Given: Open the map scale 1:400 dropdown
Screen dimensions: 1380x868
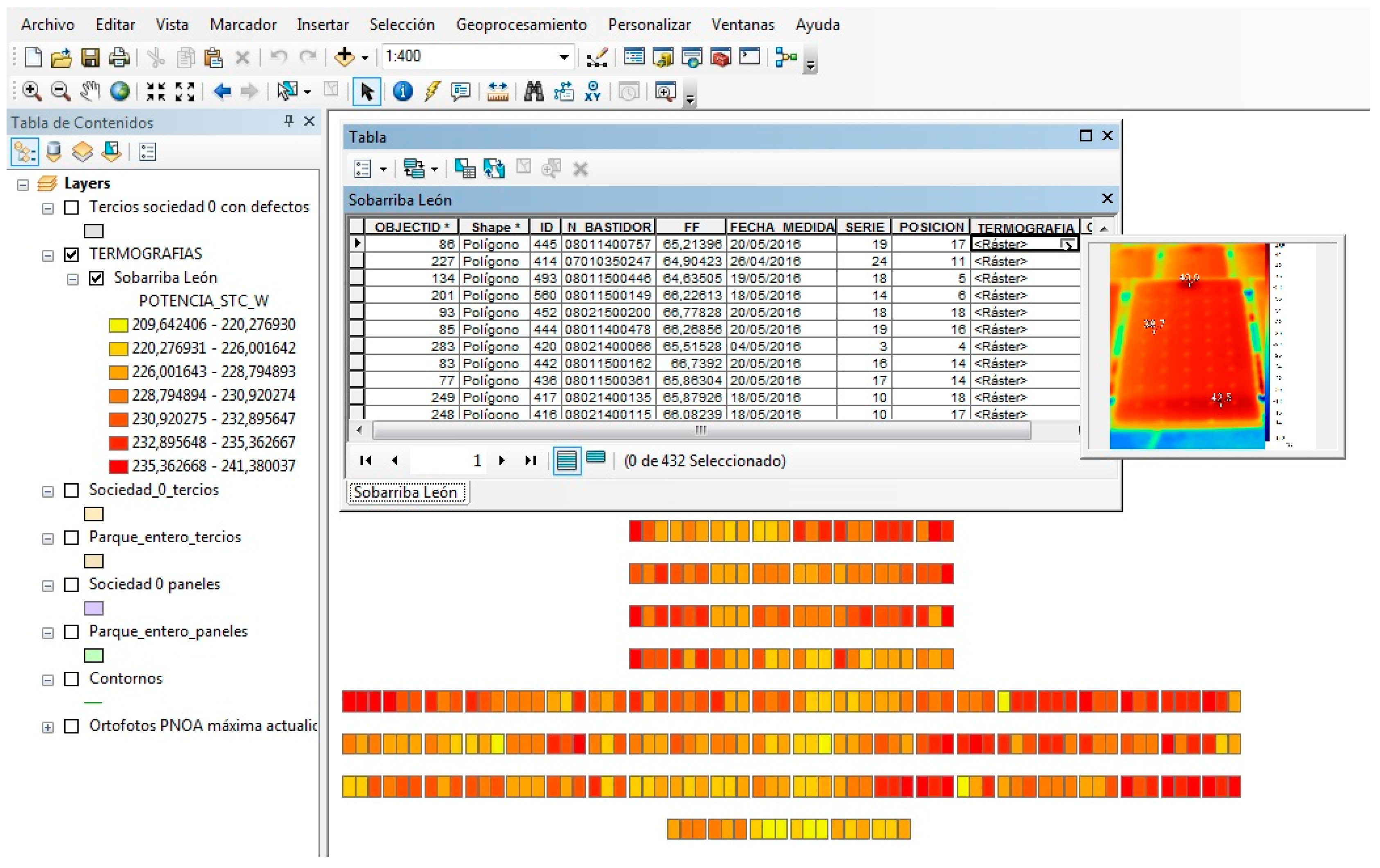Looking at the screenshot, I should pos(564,57).
